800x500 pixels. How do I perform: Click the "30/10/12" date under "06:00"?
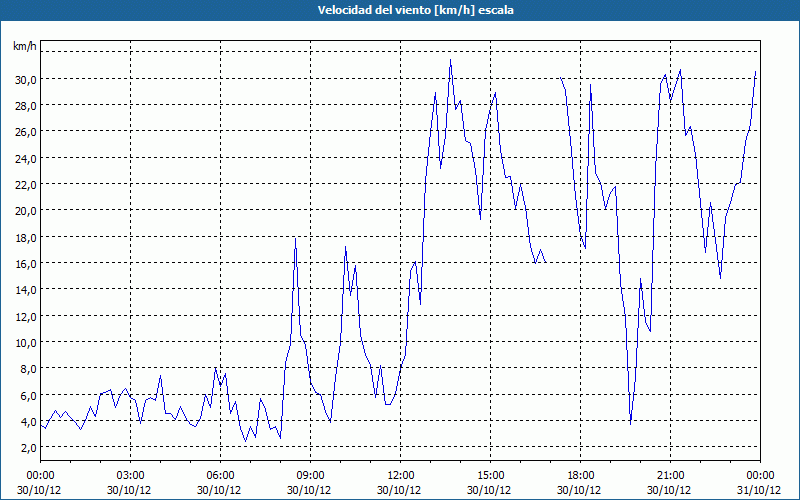tap(219, 490)
